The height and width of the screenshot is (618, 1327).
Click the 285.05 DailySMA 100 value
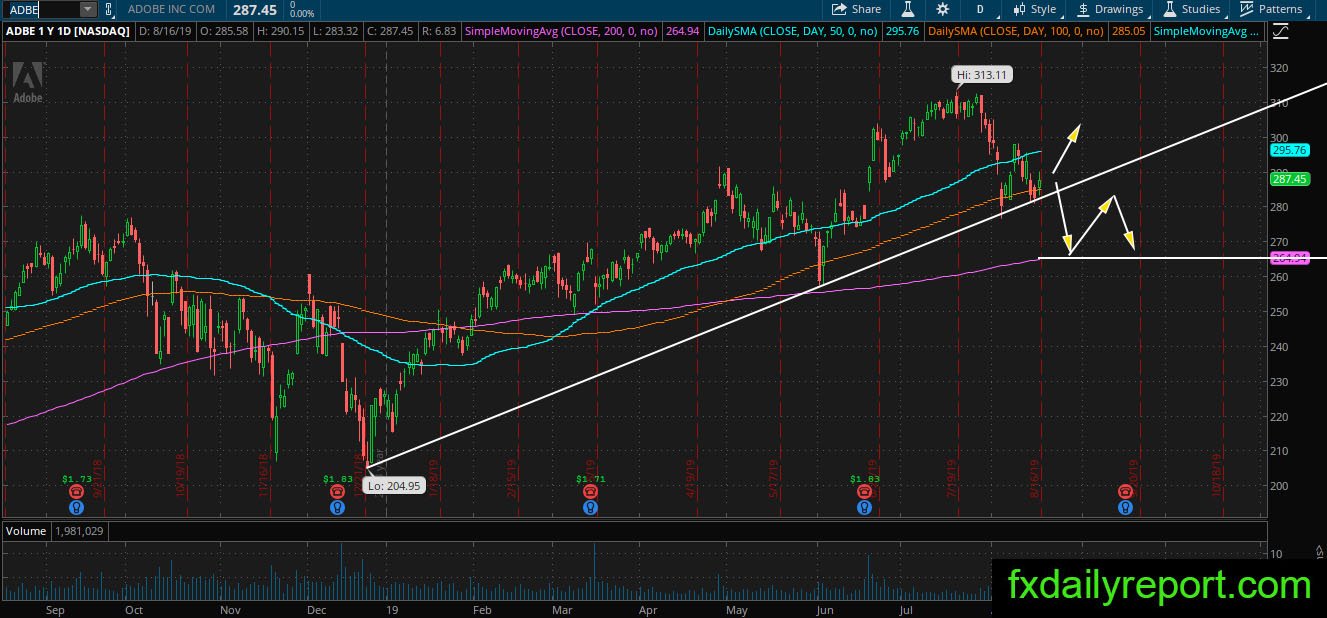[1128, 32]
